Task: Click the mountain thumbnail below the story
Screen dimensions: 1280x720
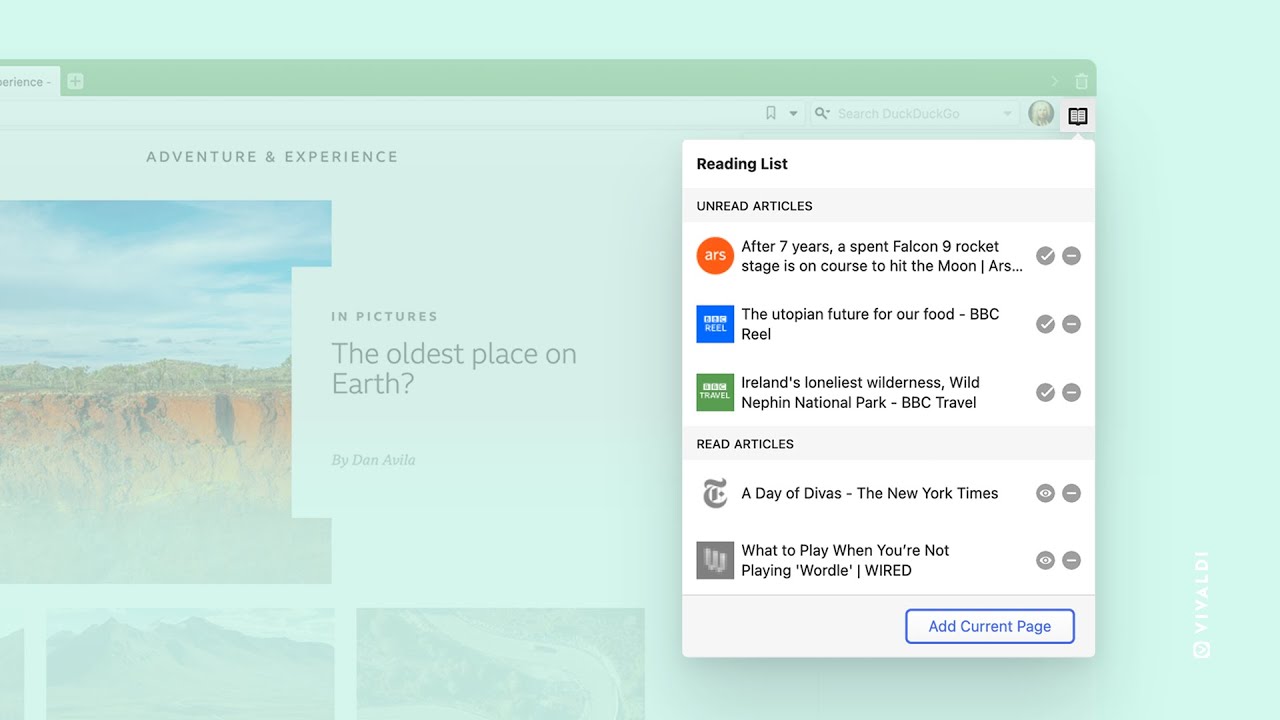Action: click(190, 664)
